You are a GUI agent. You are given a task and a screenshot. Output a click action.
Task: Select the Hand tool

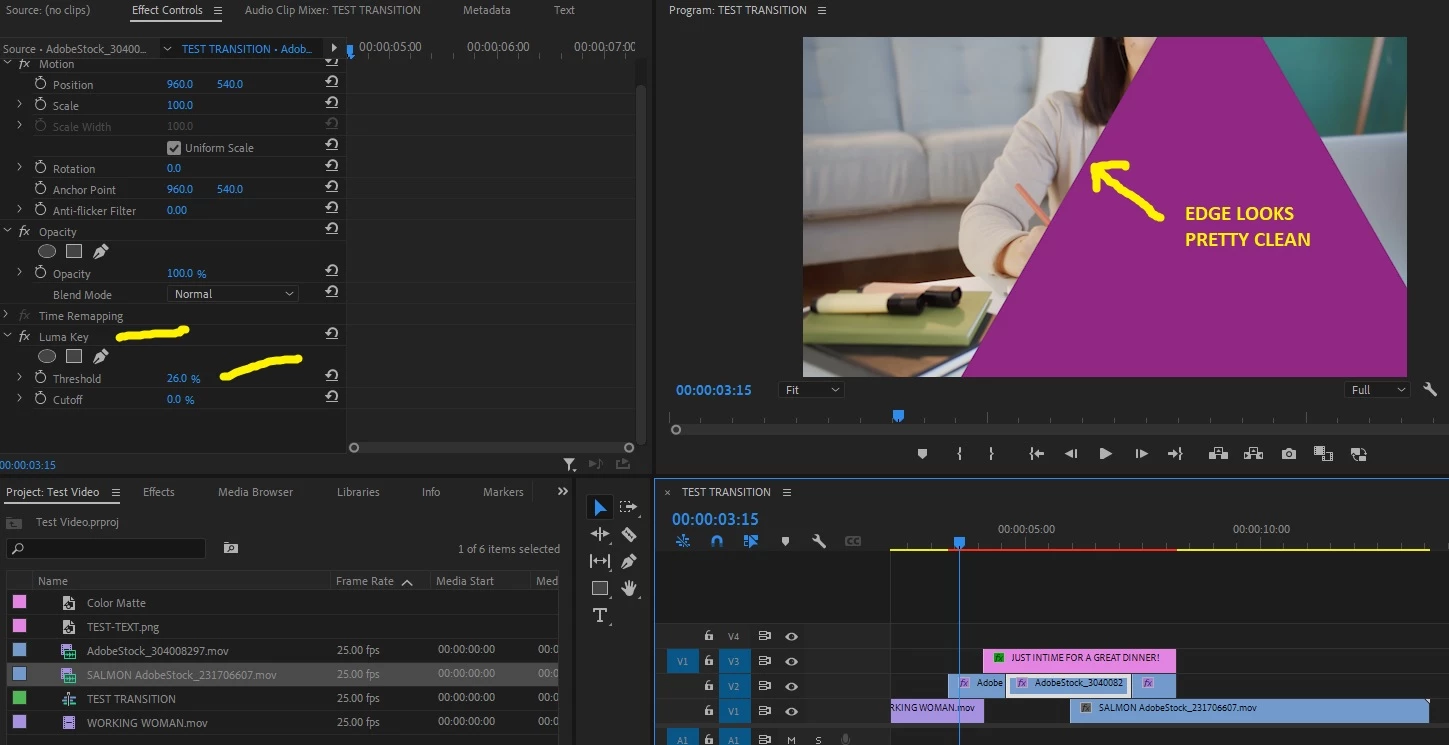[628, 588]
